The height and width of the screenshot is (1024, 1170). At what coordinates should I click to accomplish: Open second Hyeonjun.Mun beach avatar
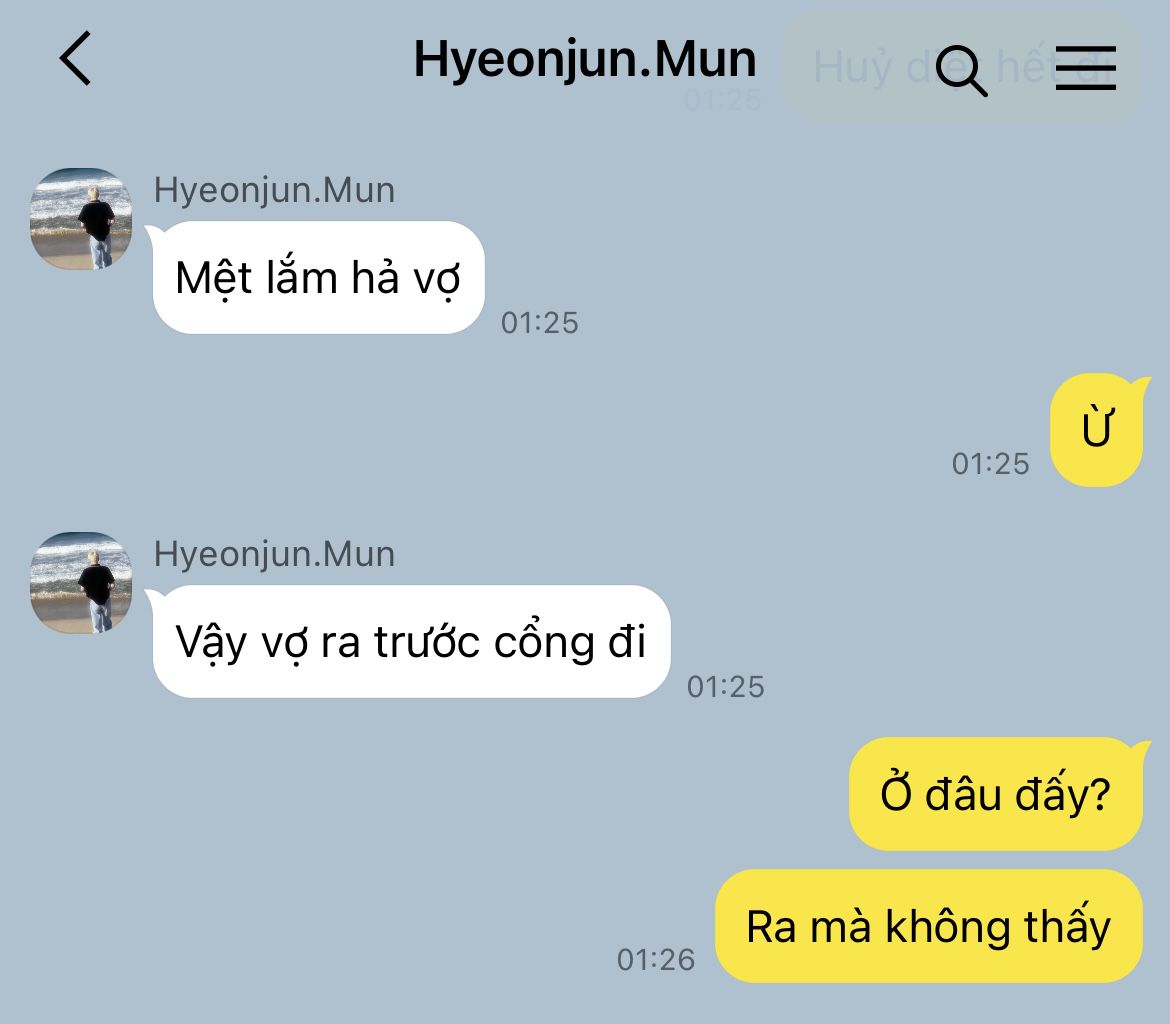[x=81, y=583]
